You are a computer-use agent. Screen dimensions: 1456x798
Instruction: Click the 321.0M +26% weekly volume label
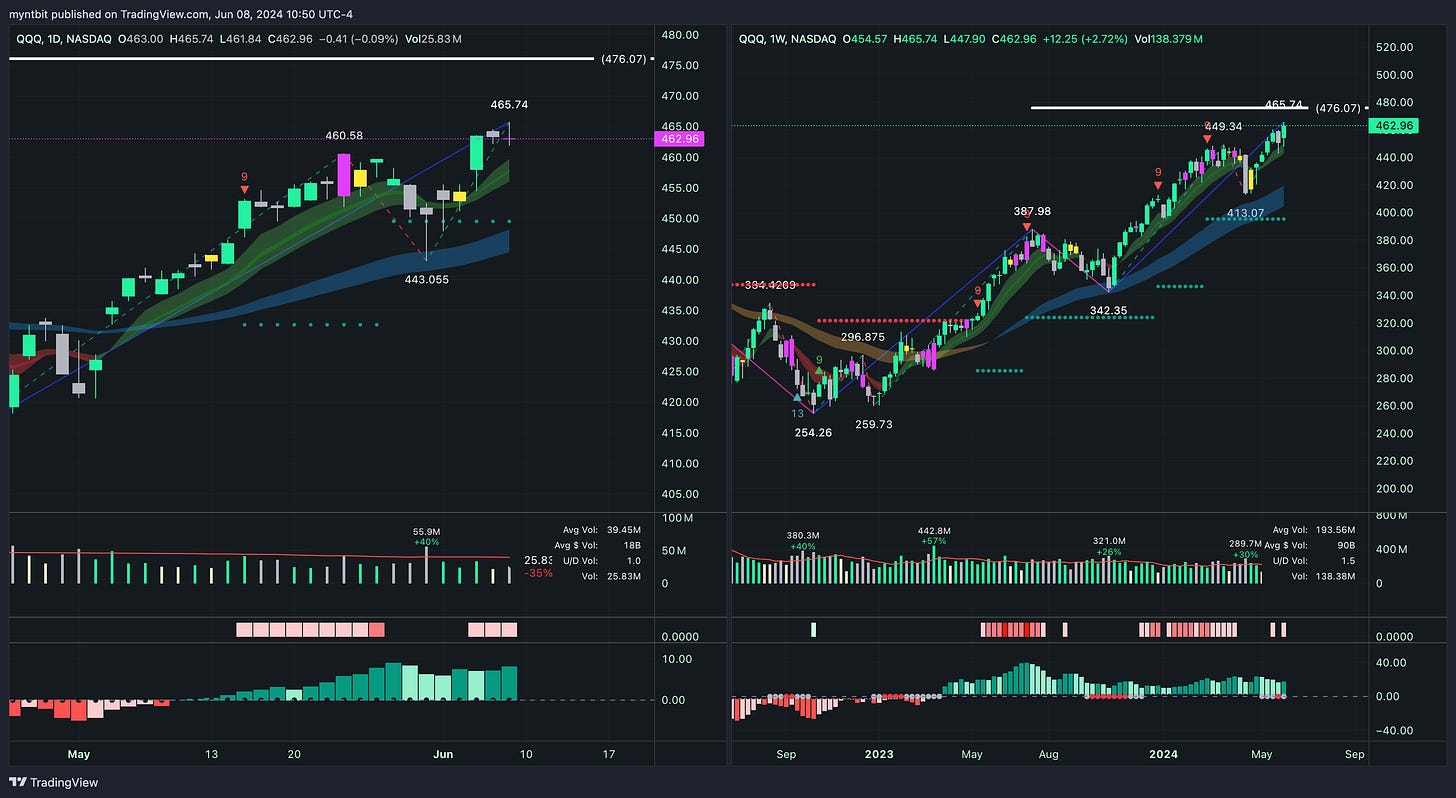point(1110,545)
